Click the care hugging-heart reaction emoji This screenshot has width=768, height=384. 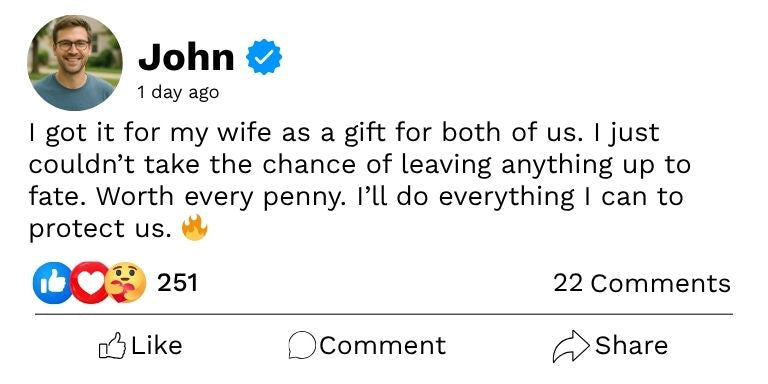click(x=125, y=283)
